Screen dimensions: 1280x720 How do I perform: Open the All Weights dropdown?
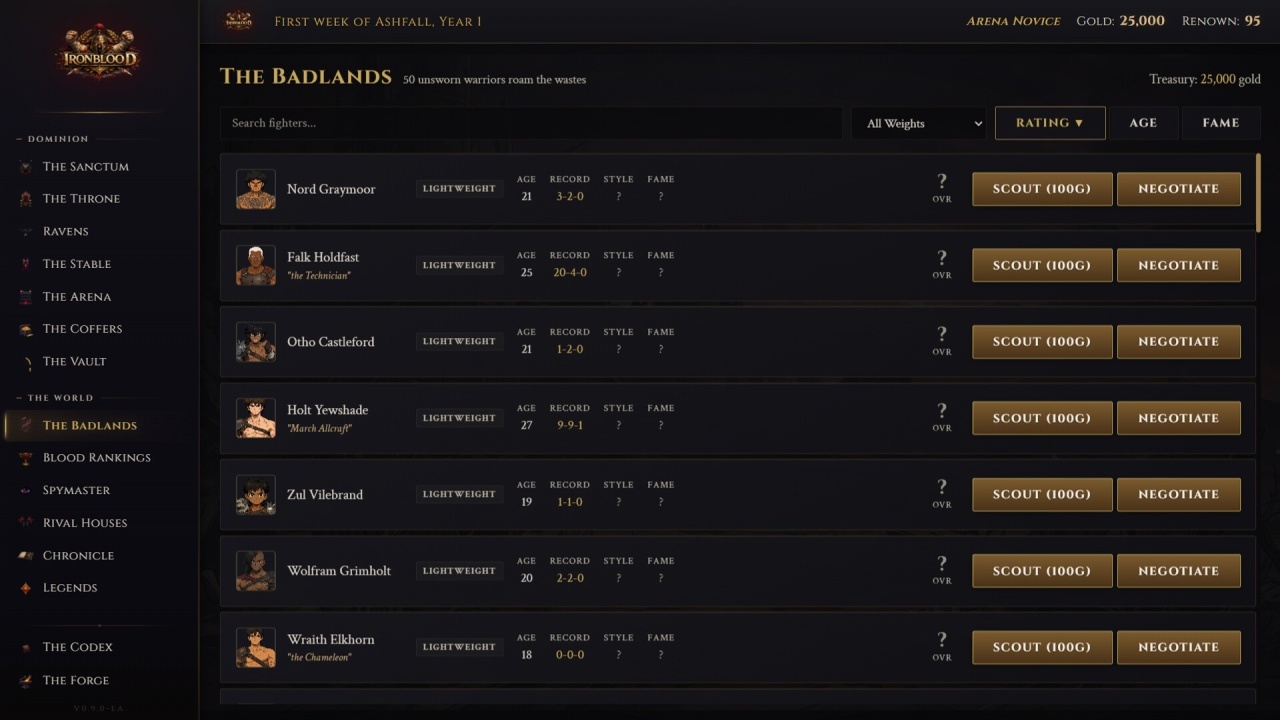pyautogui.click(x=918, y=123)
